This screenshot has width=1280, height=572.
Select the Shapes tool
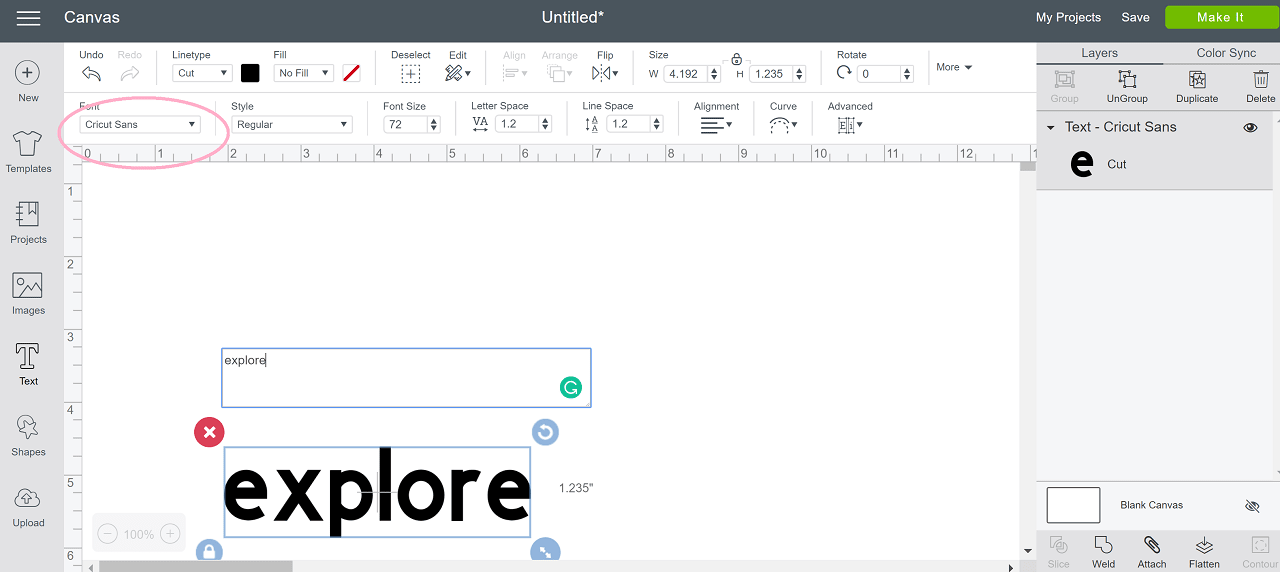(x=28, y=436)
